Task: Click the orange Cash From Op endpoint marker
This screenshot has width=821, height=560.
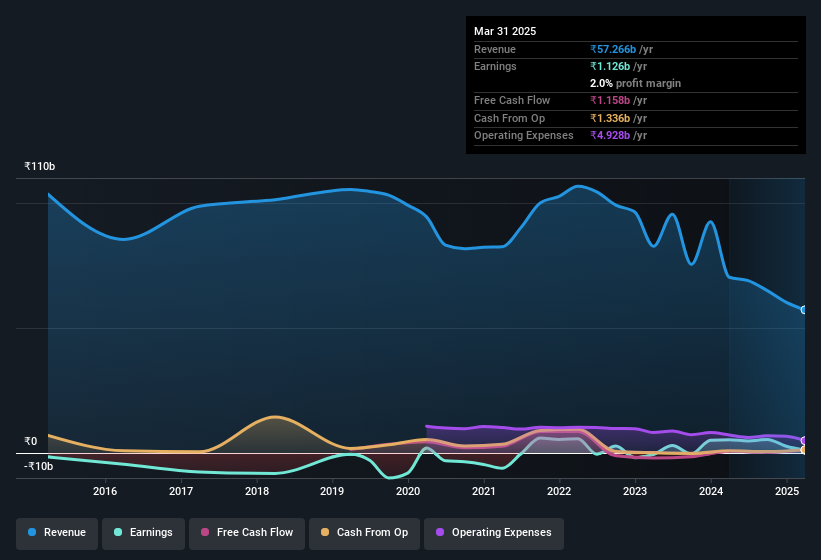Action: pyautogui.click(x=804, y=450)
